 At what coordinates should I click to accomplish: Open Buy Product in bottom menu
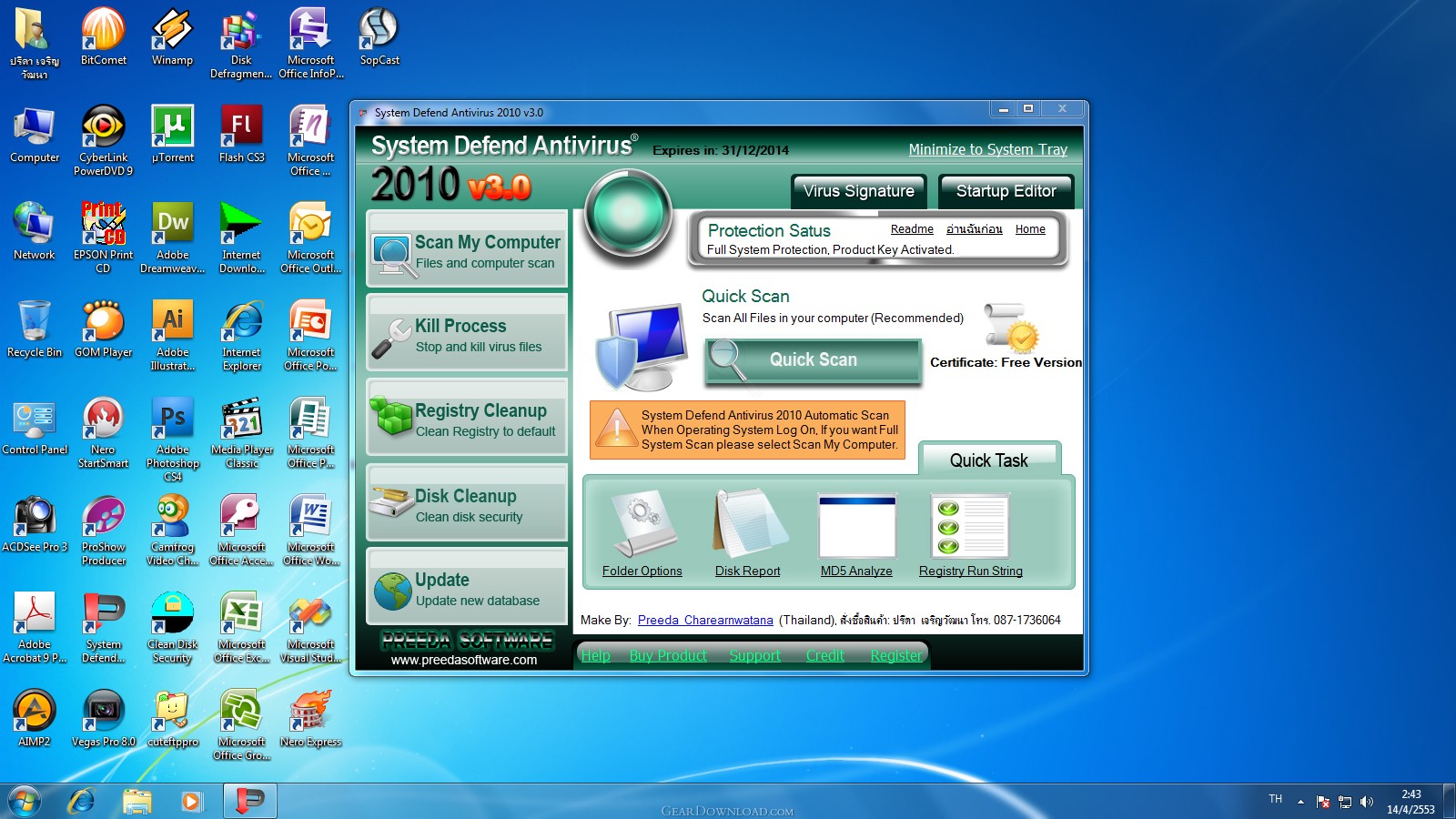(x=668, y=655)
